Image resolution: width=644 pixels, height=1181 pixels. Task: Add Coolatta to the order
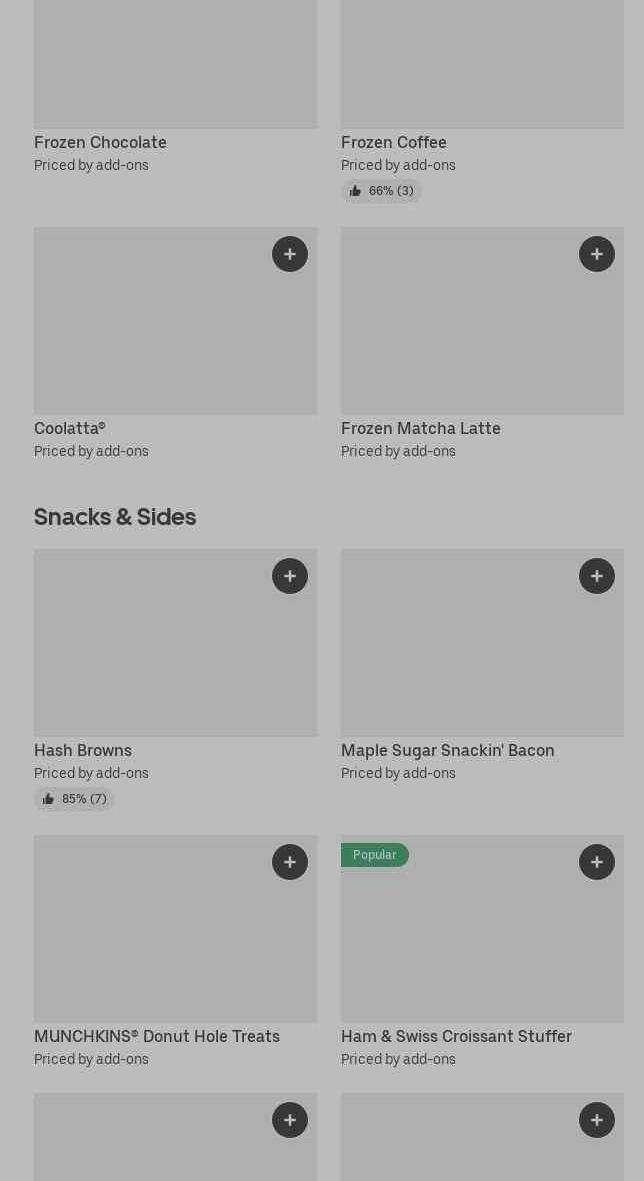tap(290, 254)
